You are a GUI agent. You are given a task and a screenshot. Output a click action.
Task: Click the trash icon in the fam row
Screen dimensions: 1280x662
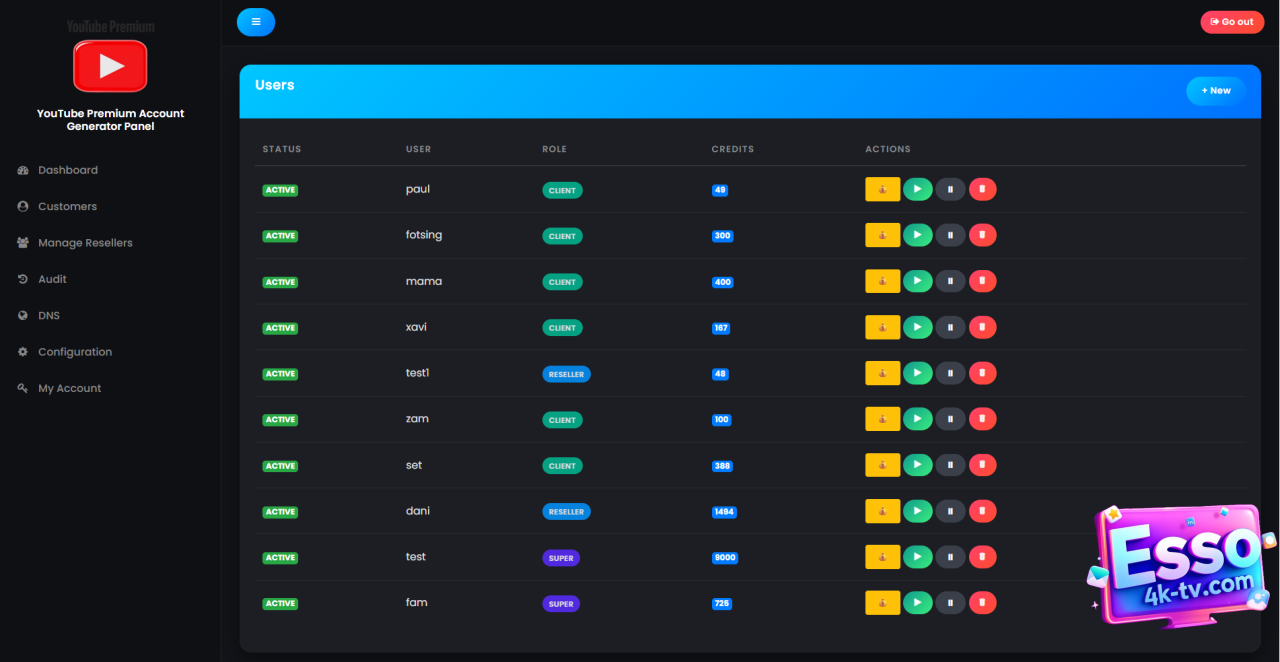coord(982,603)
